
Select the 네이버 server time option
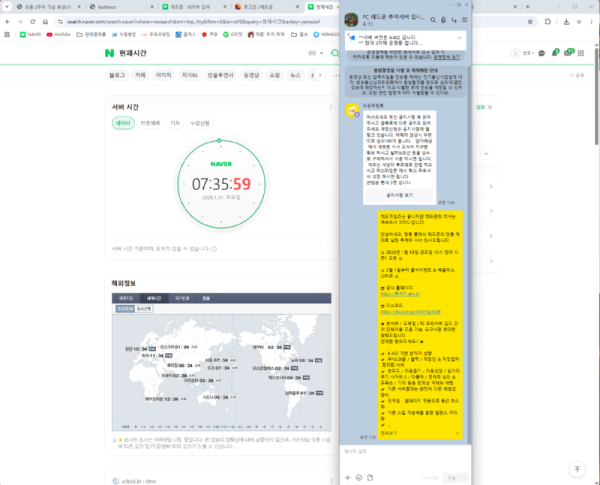(x=124, y=122)
